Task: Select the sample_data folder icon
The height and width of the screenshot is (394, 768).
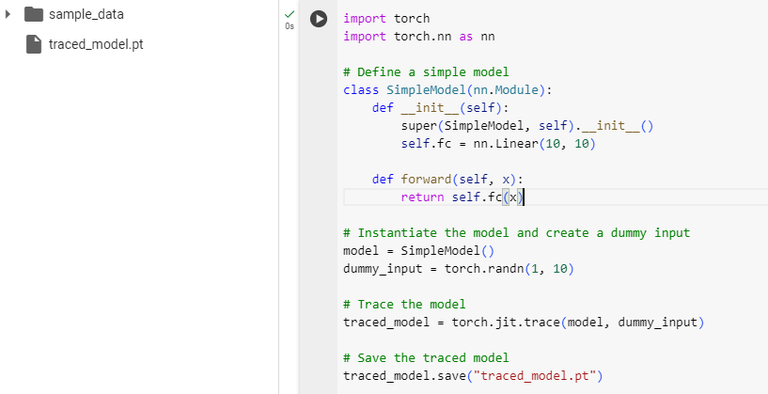Action: point(33,14)
